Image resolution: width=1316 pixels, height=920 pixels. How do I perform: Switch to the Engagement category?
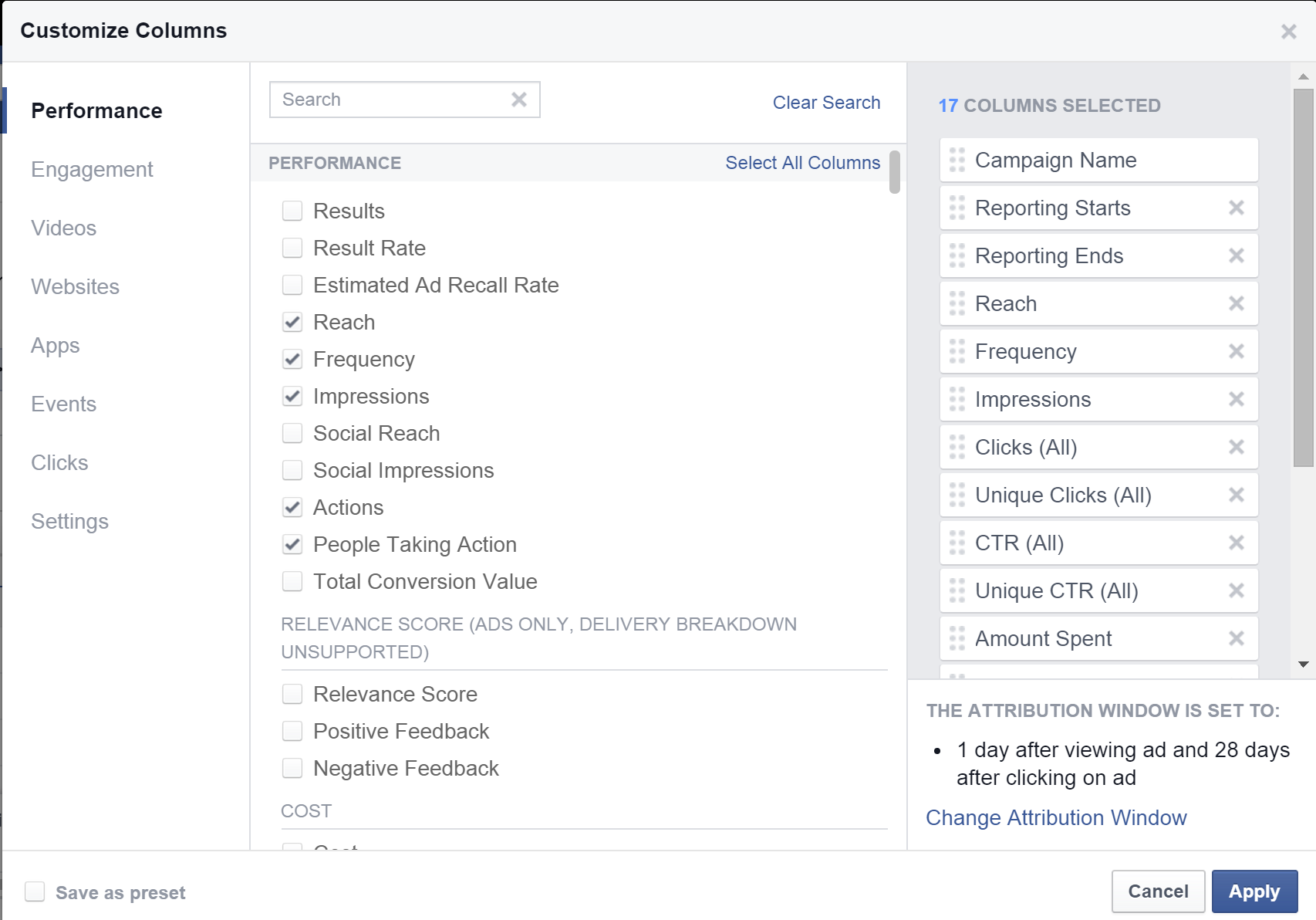click(92, 169)
